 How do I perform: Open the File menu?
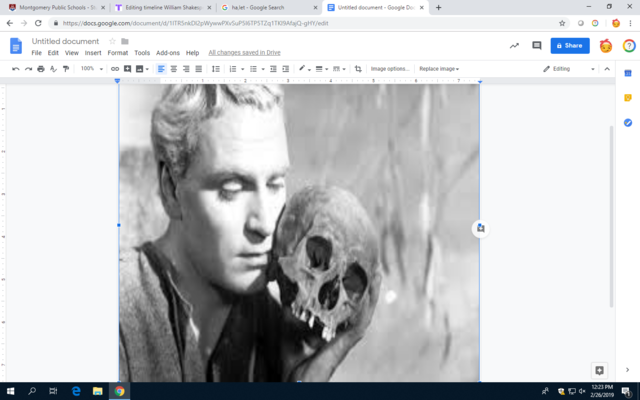[37, 53]
